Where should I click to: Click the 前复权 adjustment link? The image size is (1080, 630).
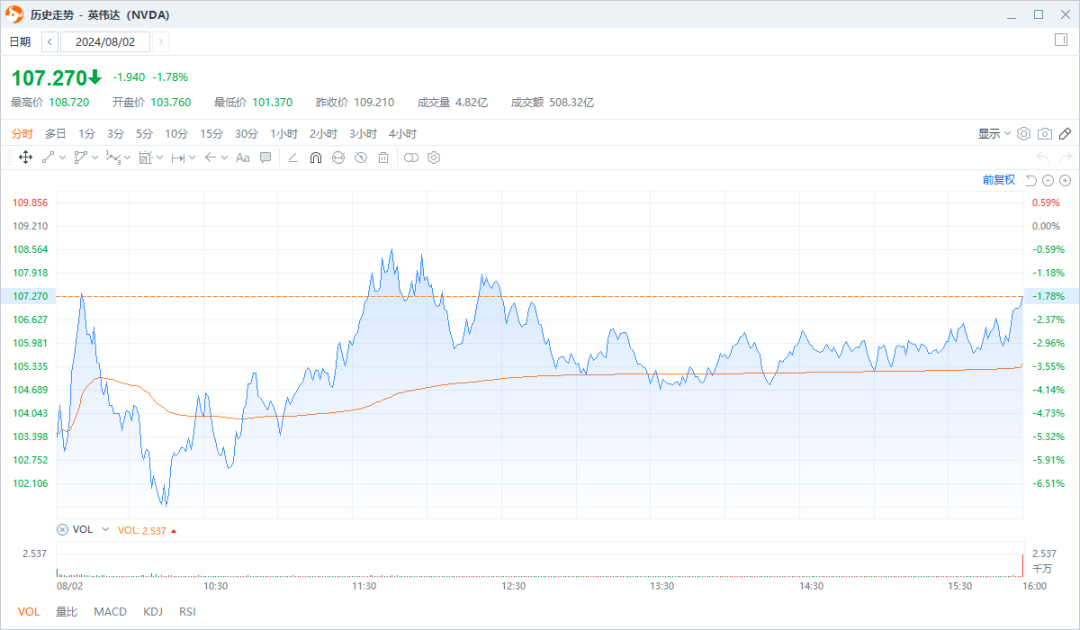point(998,180)
